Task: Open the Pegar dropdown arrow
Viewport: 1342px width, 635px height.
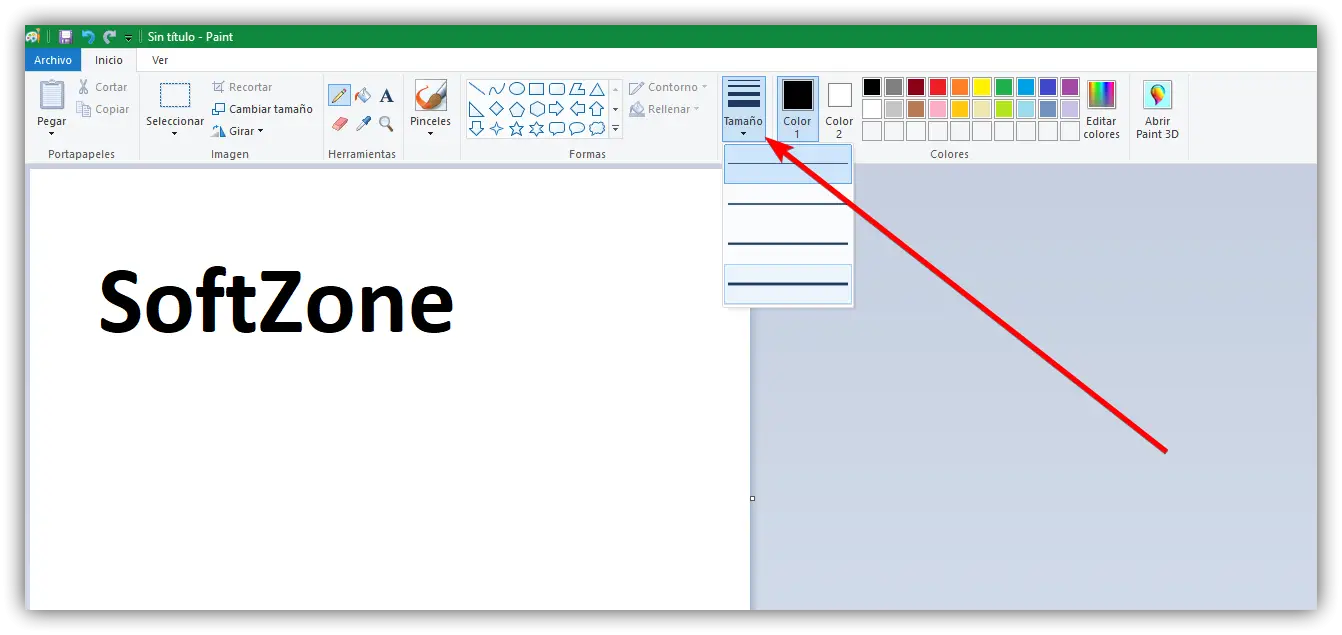Action: [x=51, y=133]
